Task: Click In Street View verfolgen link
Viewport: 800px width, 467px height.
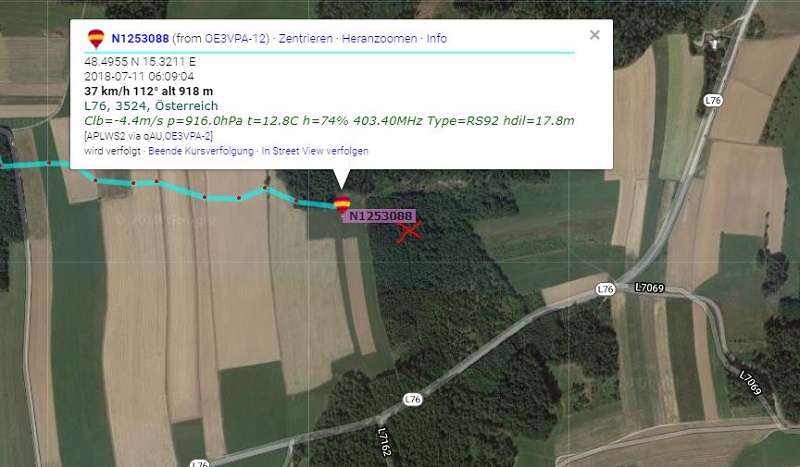Action: tap(315, 151)
